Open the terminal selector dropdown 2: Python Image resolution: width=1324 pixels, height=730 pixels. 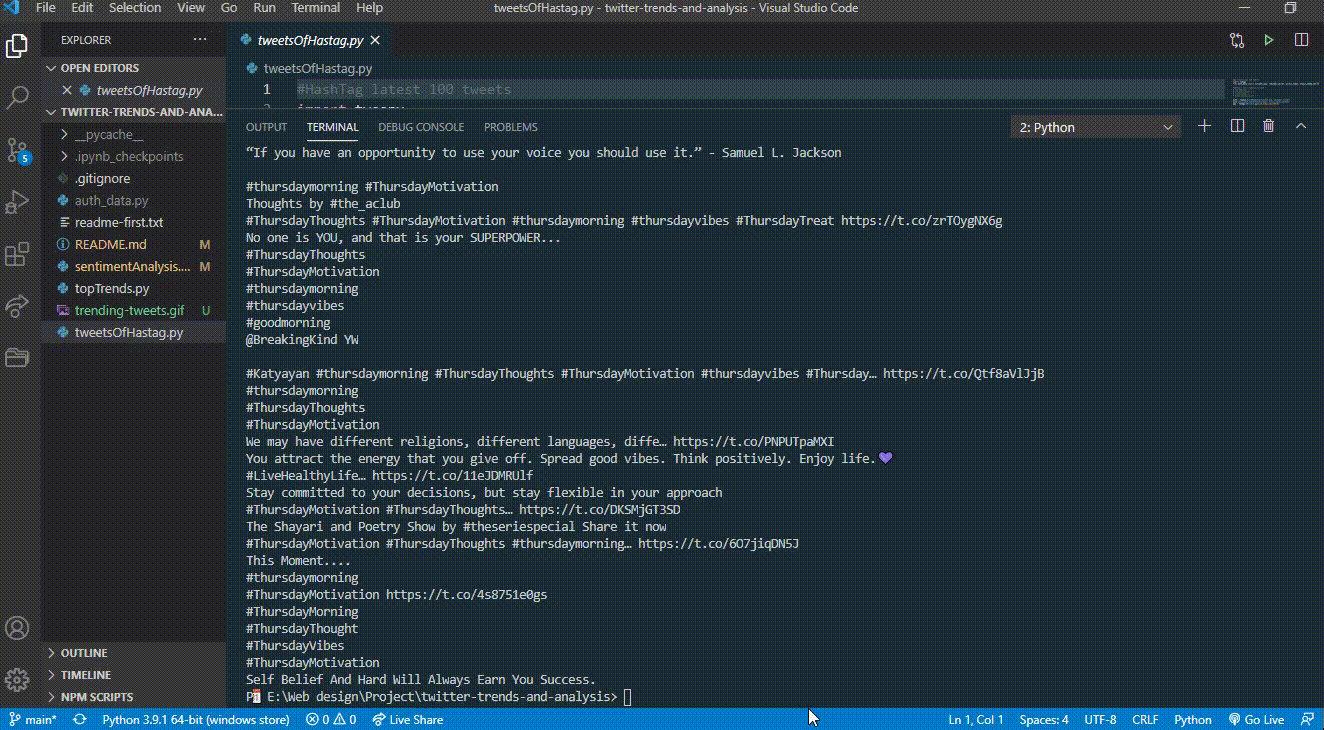click(1095, 127)
